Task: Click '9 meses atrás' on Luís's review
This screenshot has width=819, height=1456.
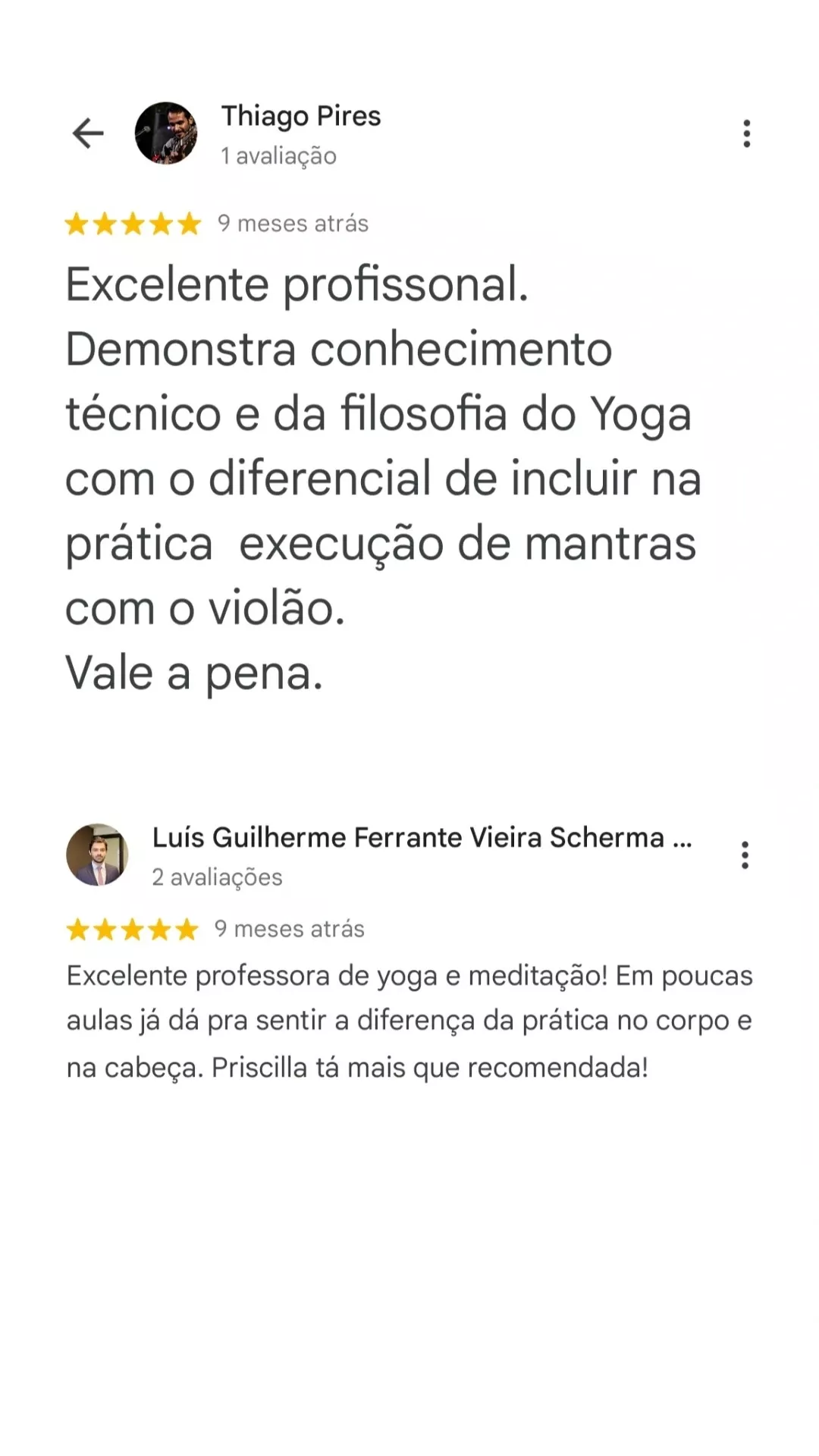Action: click(290, 928)
